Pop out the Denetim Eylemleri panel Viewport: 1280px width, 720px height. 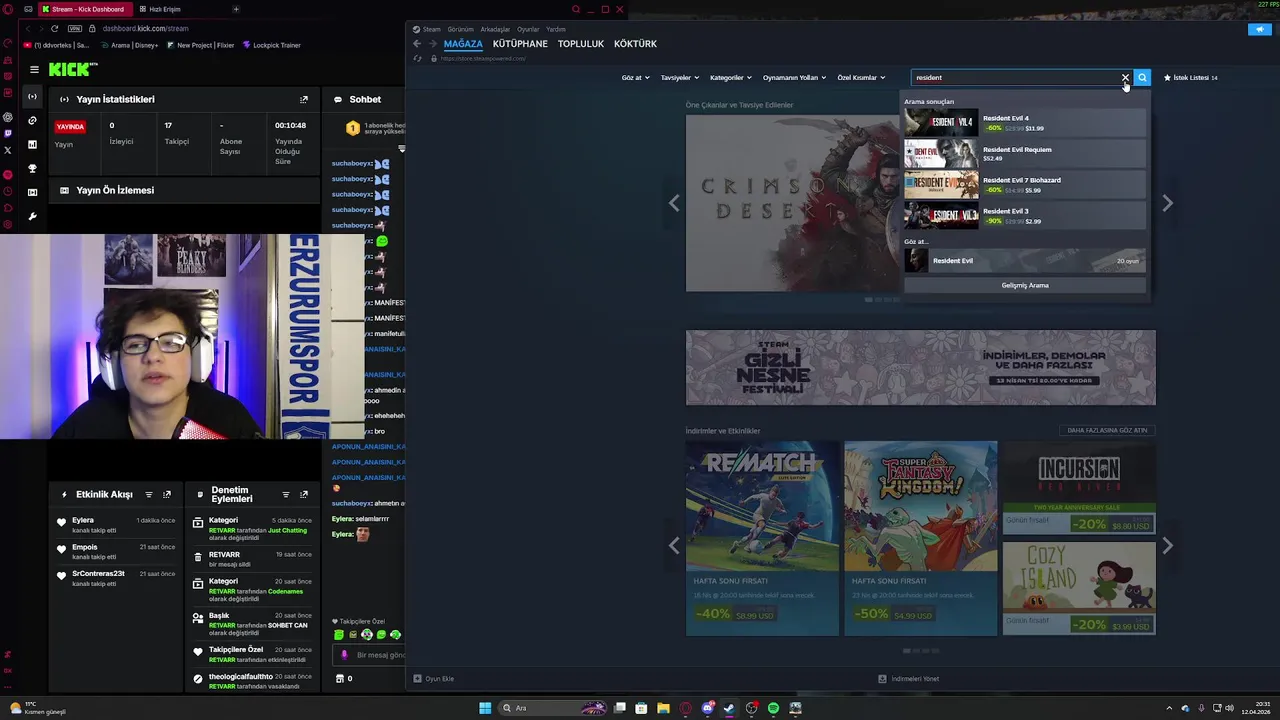coord(304,494)
